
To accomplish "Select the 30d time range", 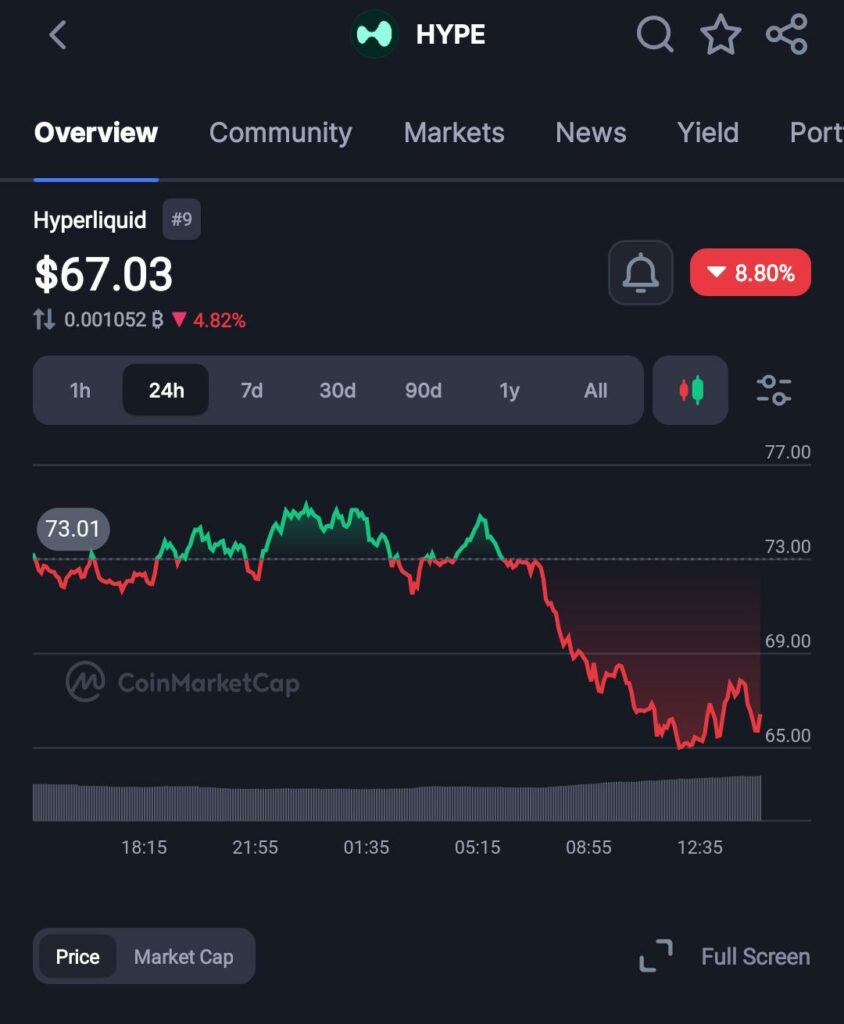I will [337, 391].
